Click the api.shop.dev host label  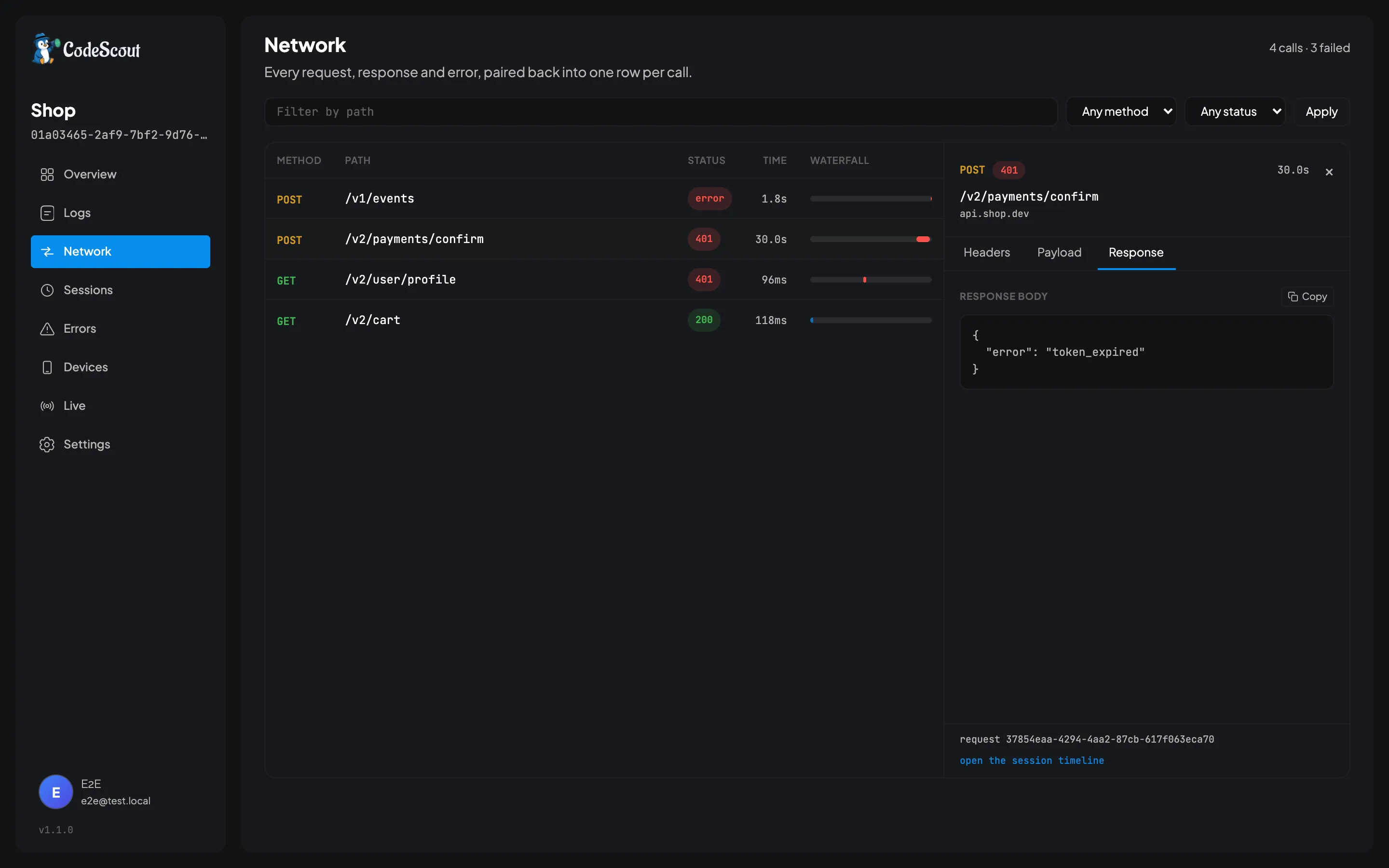tap(994, 214)
